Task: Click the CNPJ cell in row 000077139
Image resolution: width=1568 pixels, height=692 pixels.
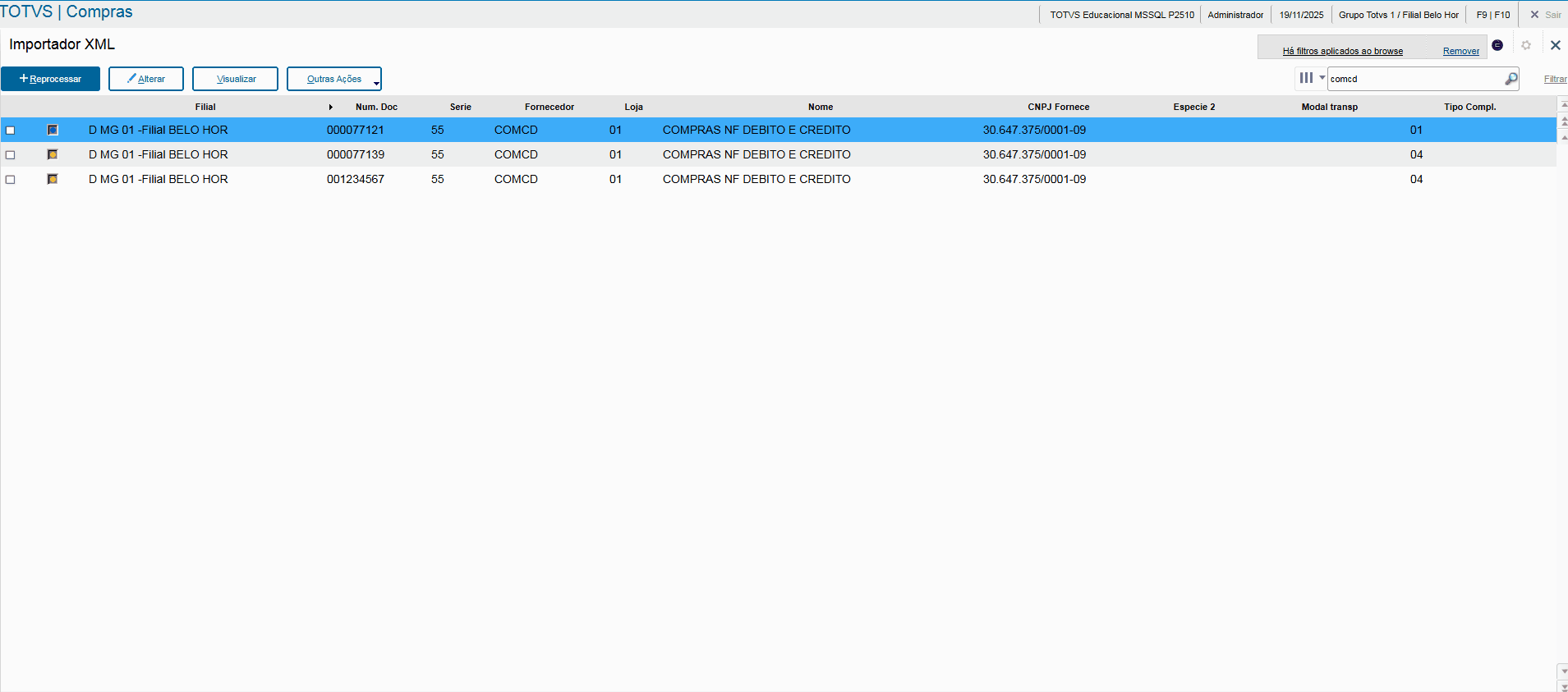Action: click(x=1034, y=154)
